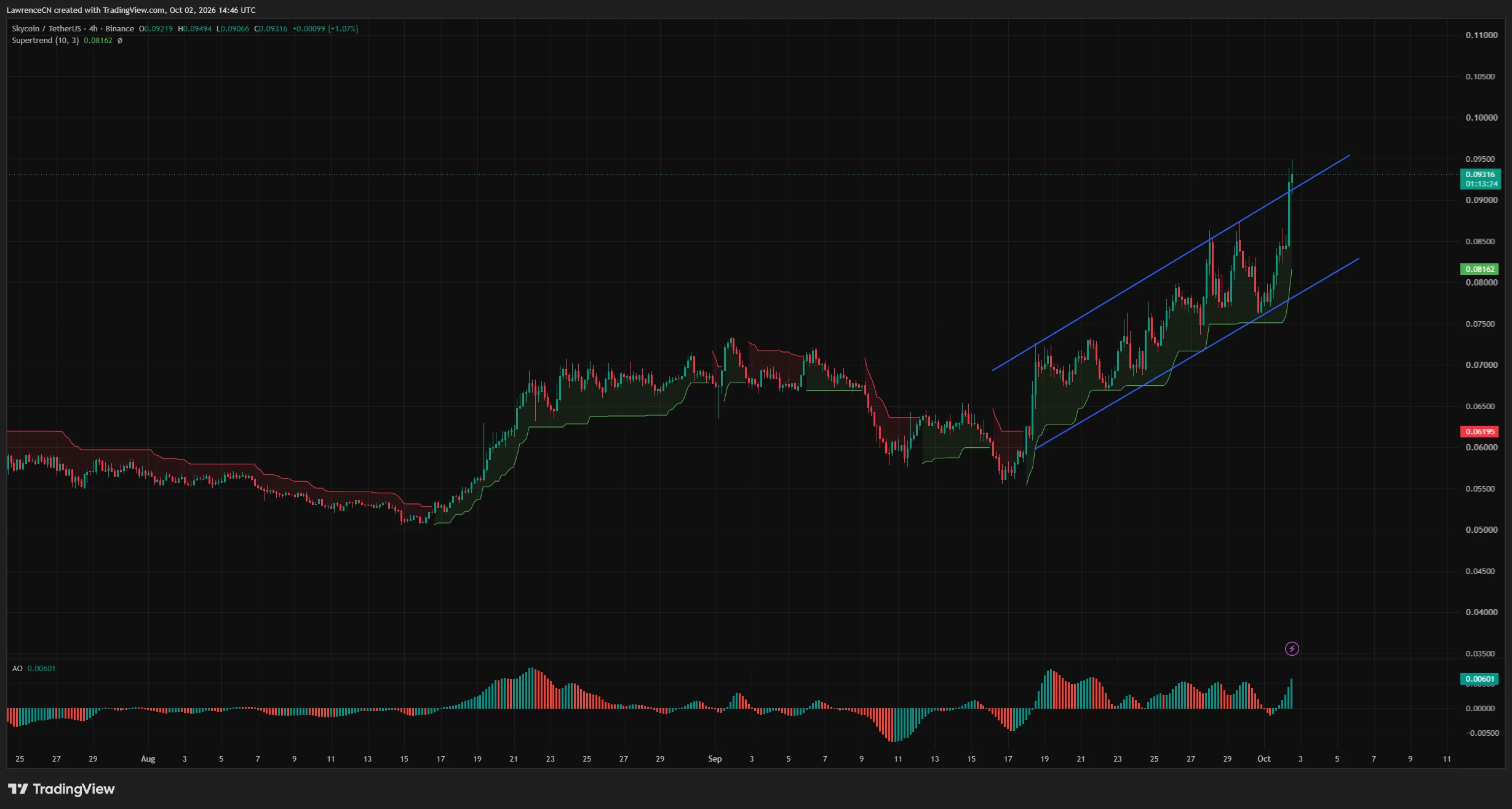1512x809 pixels.
Task: Click the AO value 0.00601 beside AO label
Action: (41, 668)
